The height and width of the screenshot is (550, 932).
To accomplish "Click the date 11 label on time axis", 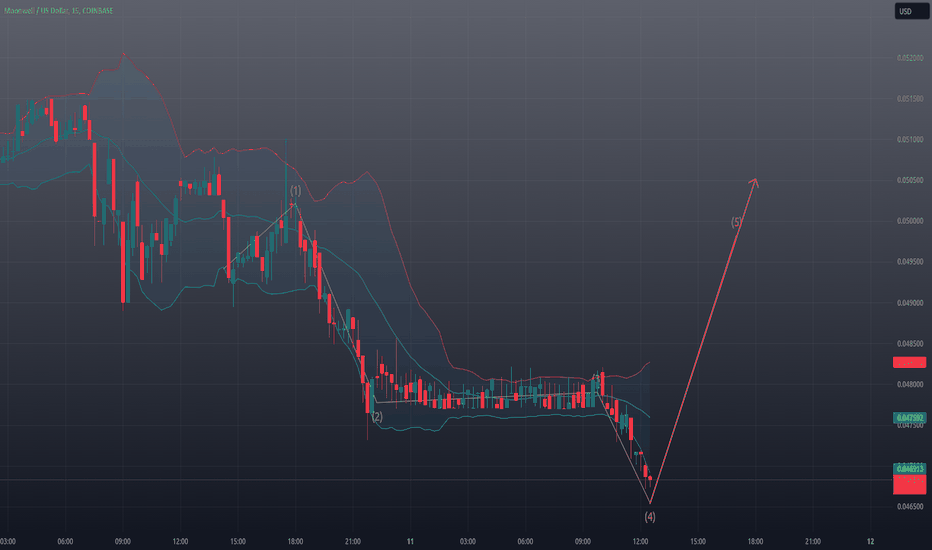I will (410, 542).
